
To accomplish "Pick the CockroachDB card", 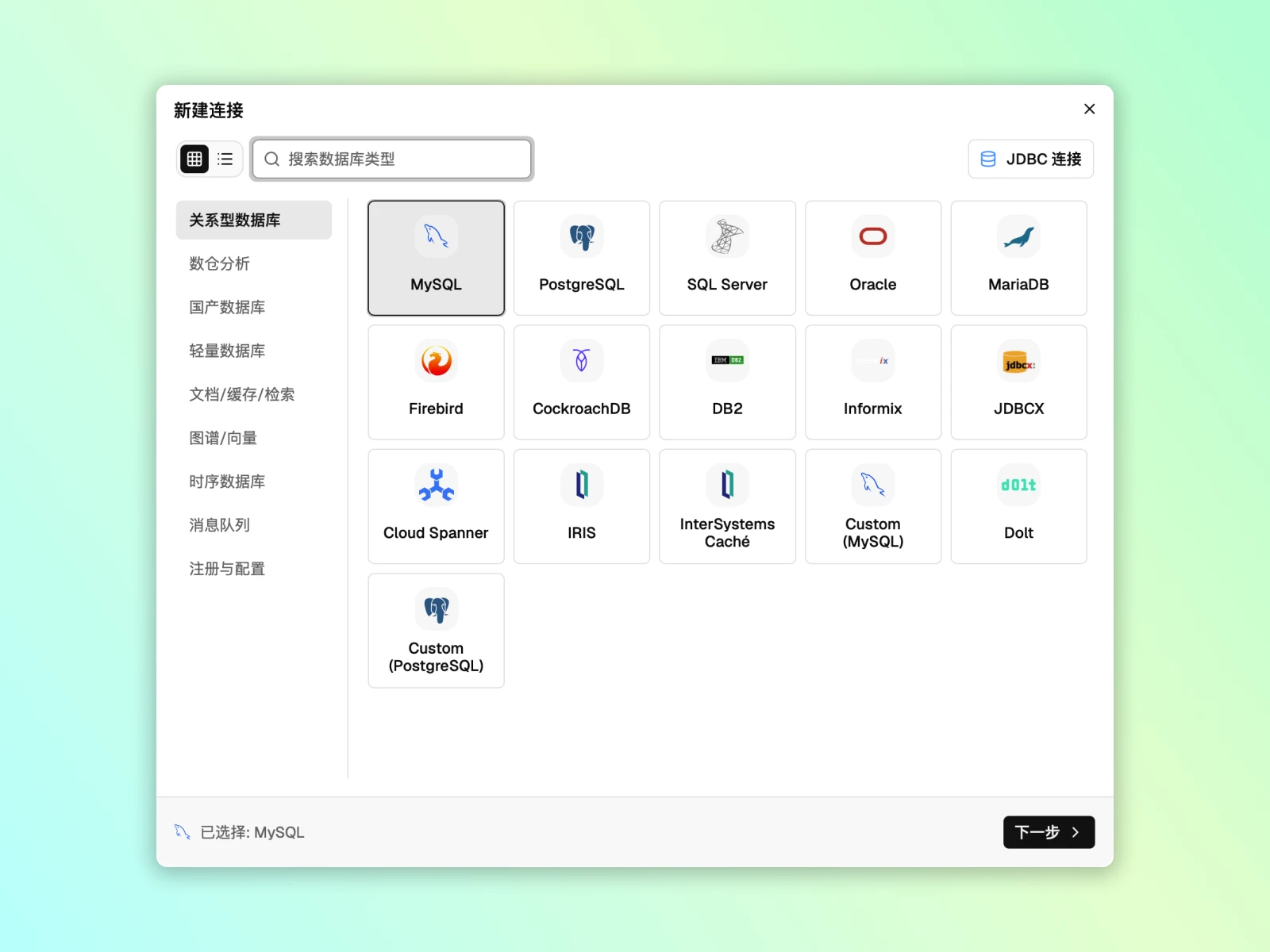I will [582, 382].
